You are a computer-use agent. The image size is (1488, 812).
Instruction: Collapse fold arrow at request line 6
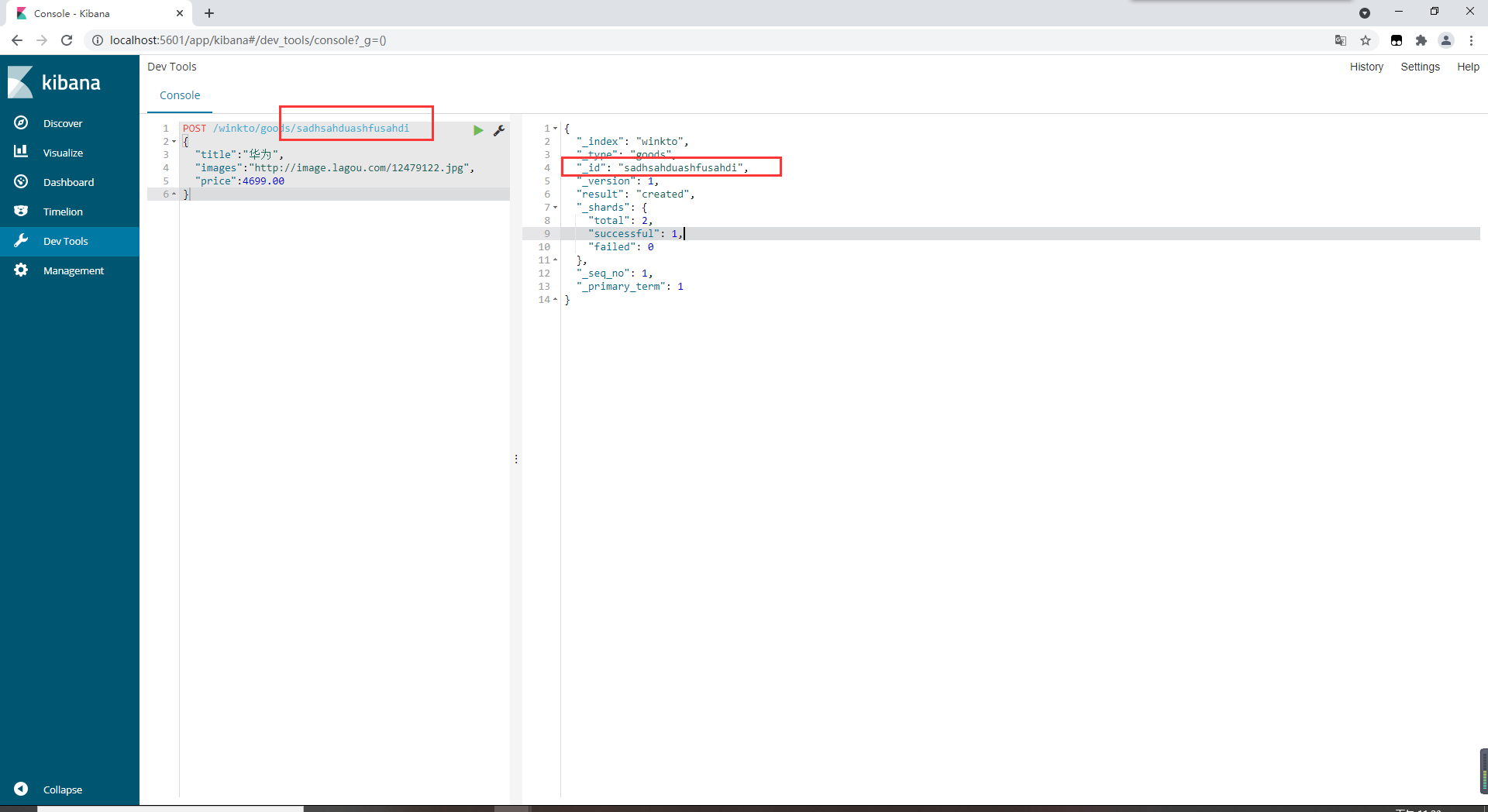[174, 194]
